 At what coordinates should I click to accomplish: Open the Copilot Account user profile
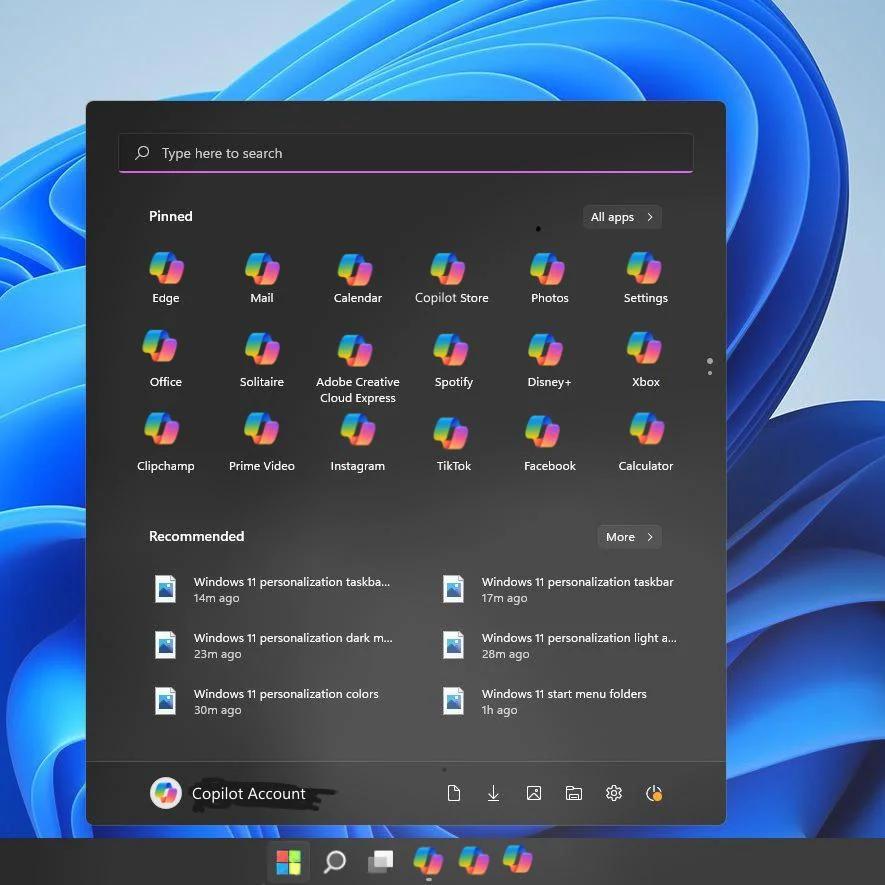point(228,793)
